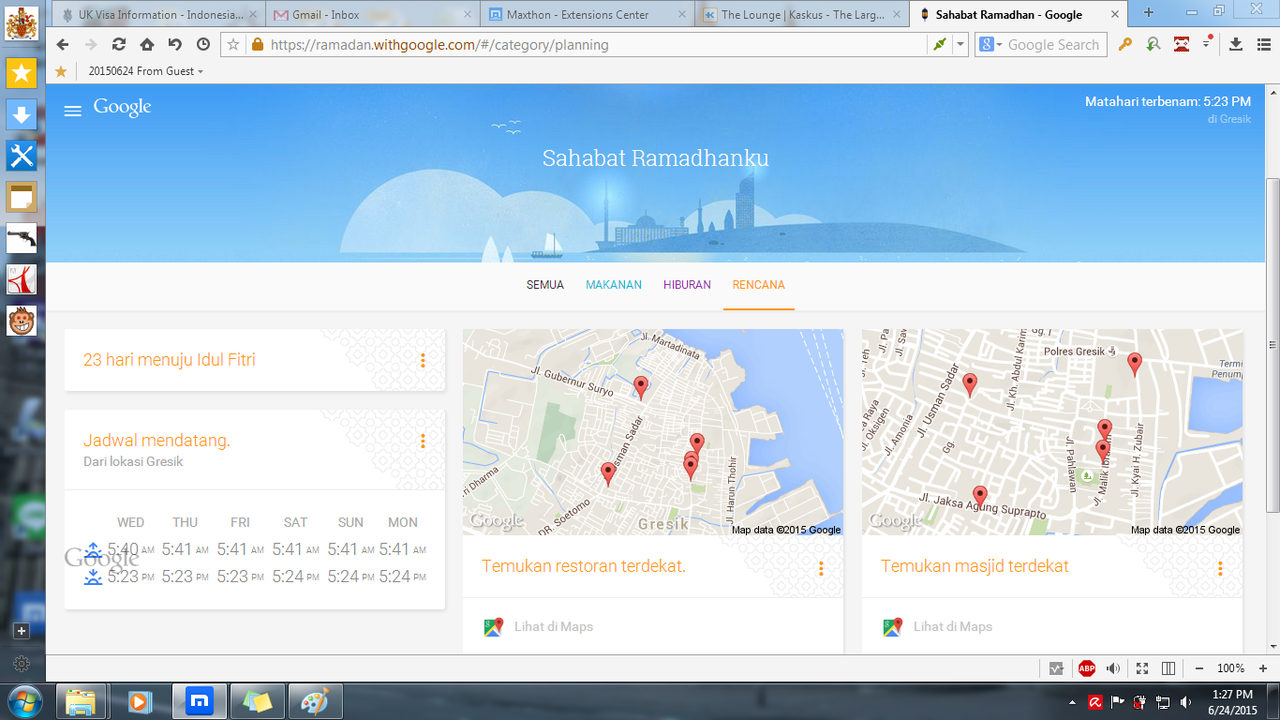This screenshot has width=1280, height=720.
Task: Open a new tab with plus button
Action: 1148,13
